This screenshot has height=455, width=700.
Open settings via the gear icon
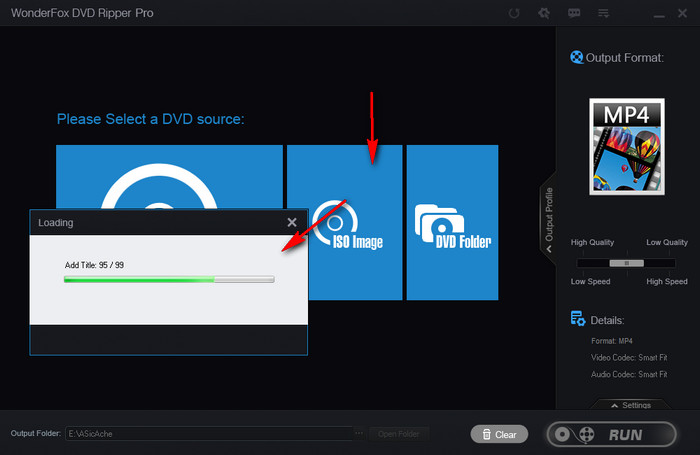tap(544, 14)
